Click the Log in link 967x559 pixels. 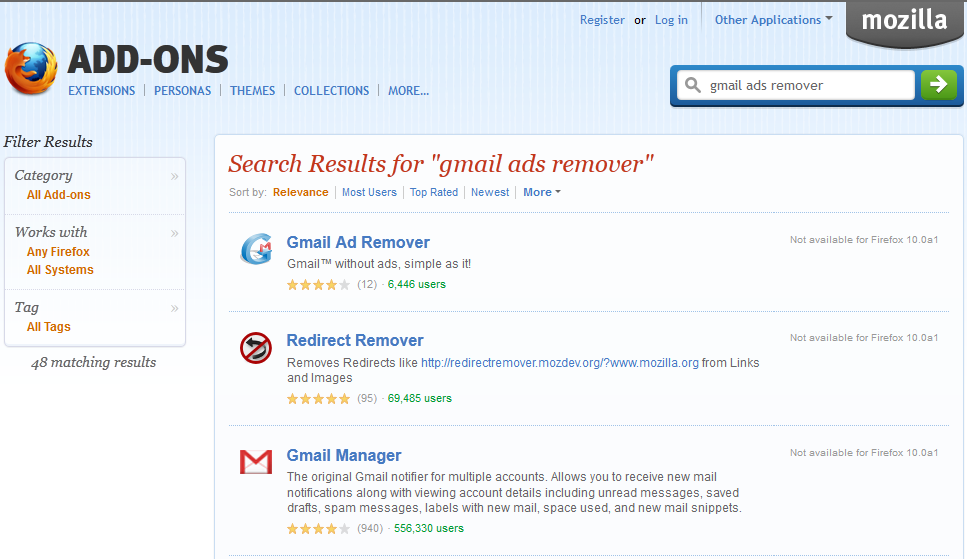click(x=671, y=20)
